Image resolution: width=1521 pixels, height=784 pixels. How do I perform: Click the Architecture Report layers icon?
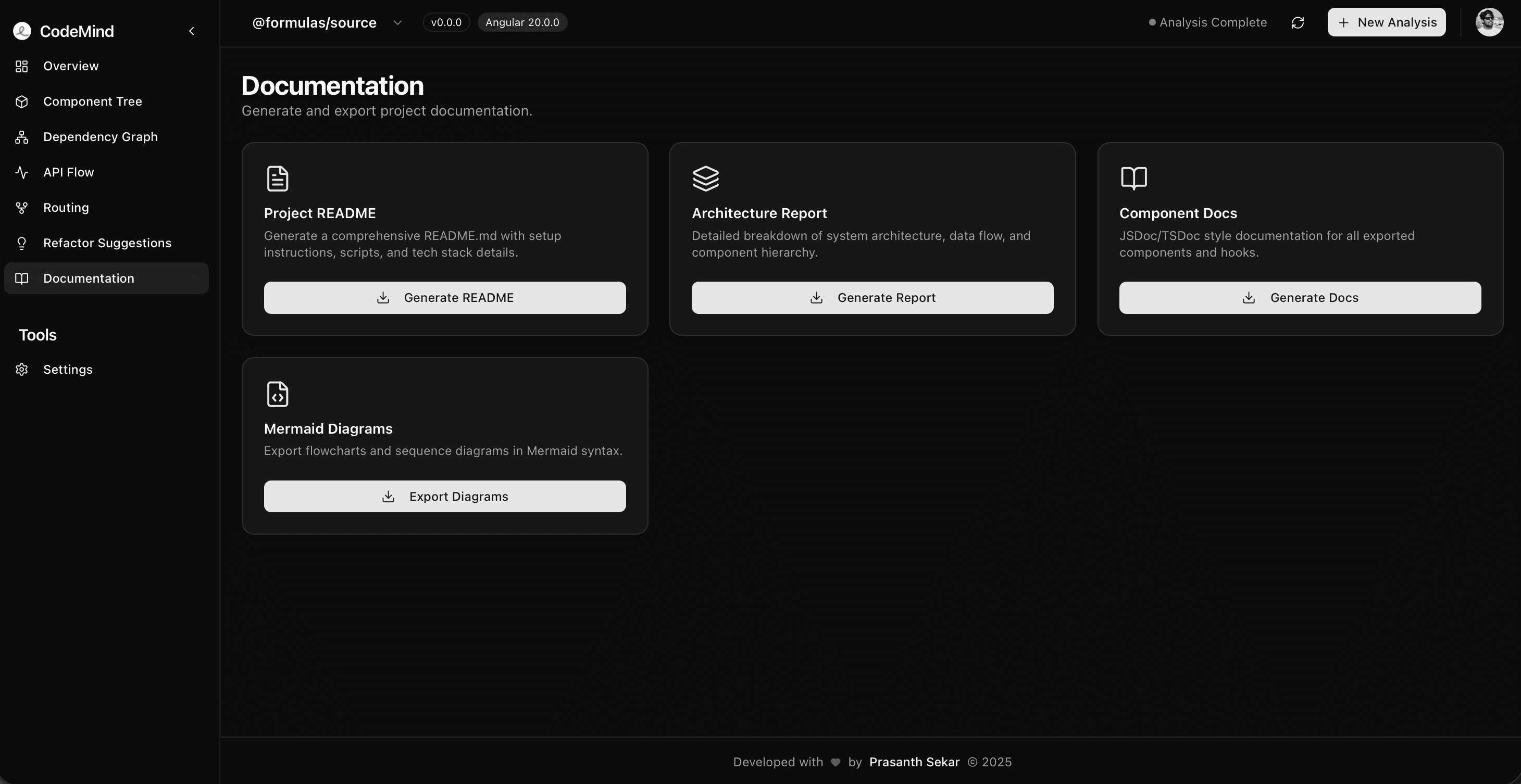pos(706,178)
